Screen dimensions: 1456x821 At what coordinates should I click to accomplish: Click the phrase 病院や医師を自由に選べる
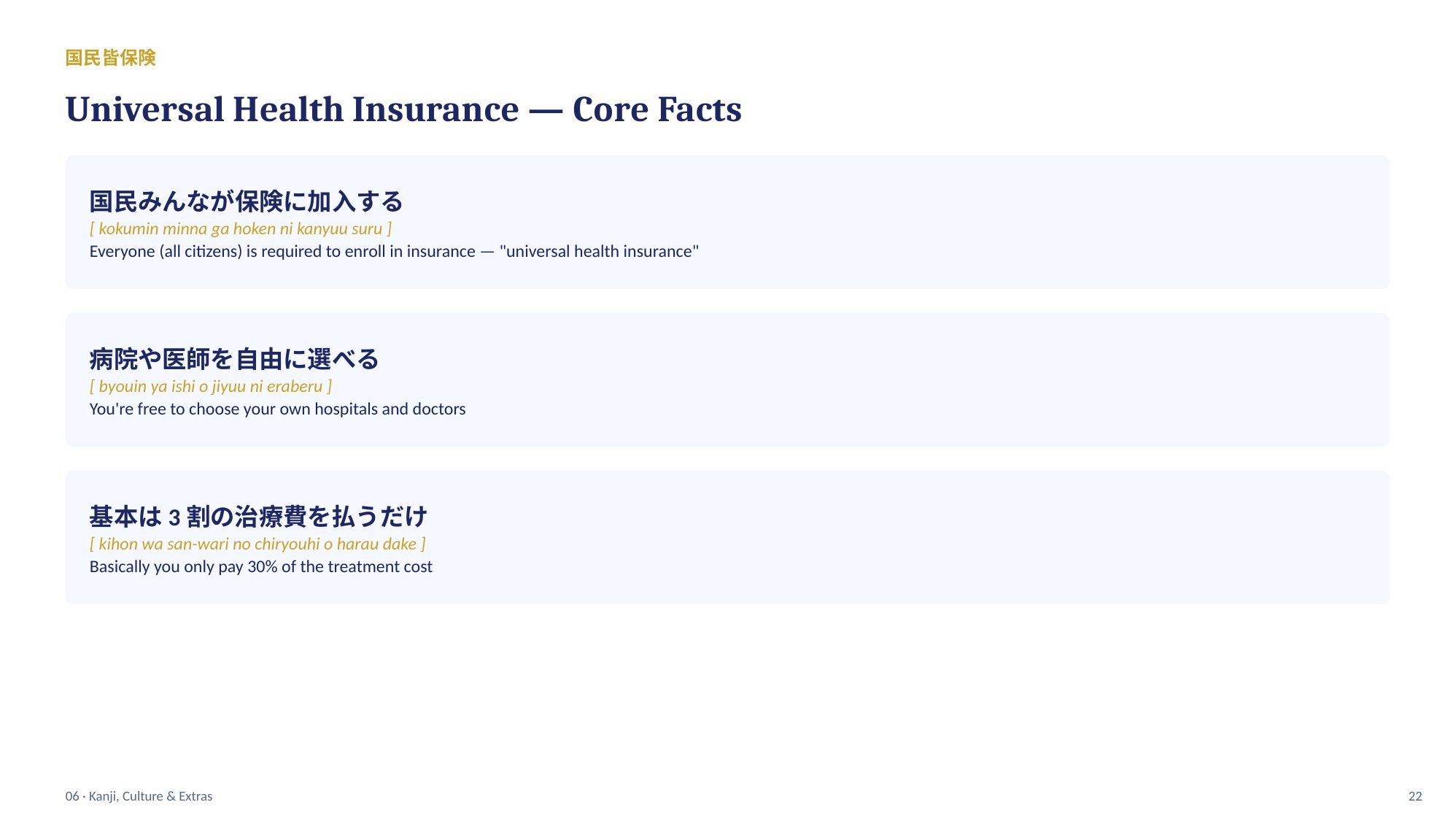pos(234,359)
